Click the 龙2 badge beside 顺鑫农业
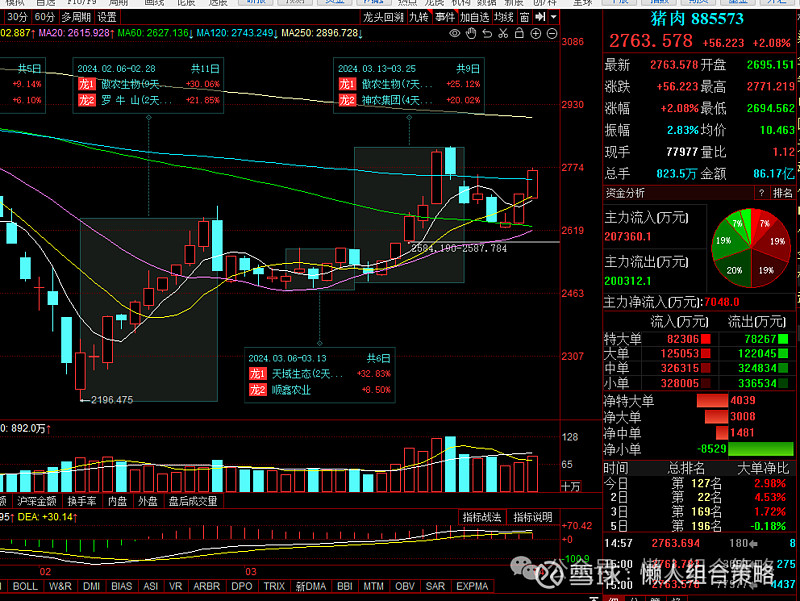Viewport: 800px width, 601px height. [x=257, y=390]
